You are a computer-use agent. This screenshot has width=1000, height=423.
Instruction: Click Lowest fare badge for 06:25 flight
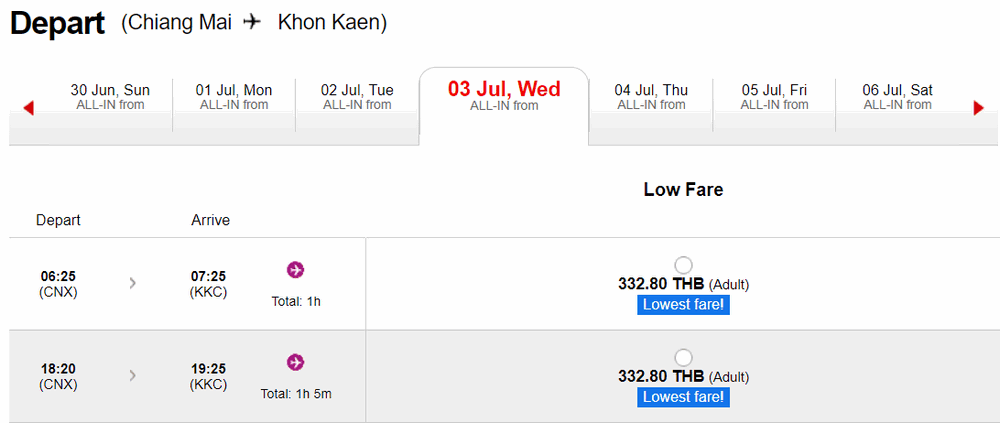coord(683,305)
